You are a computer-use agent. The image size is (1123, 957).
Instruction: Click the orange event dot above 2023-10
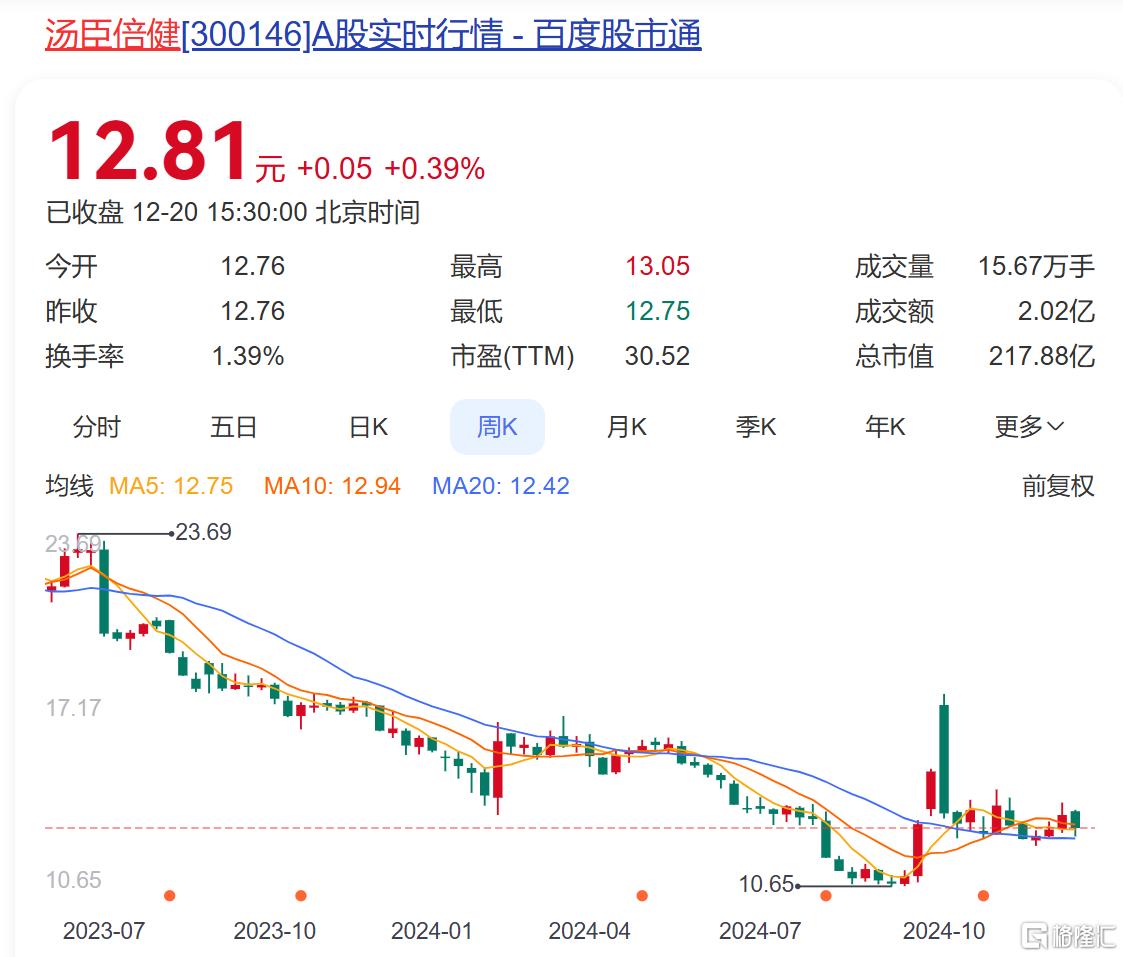[x=301, y=895]
